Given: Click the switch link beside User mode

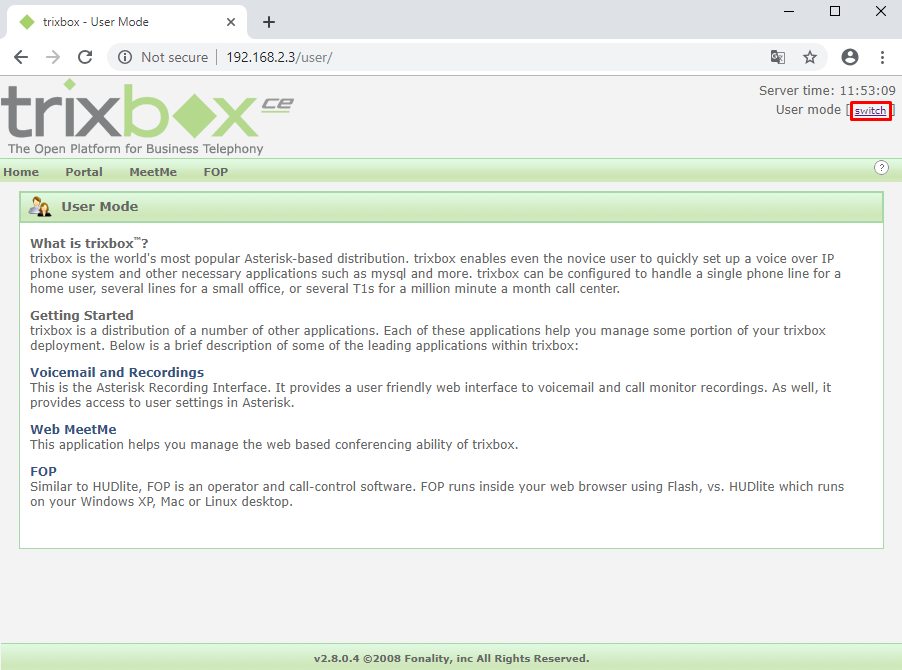Looking at the screenshot, I should point(870,110).
